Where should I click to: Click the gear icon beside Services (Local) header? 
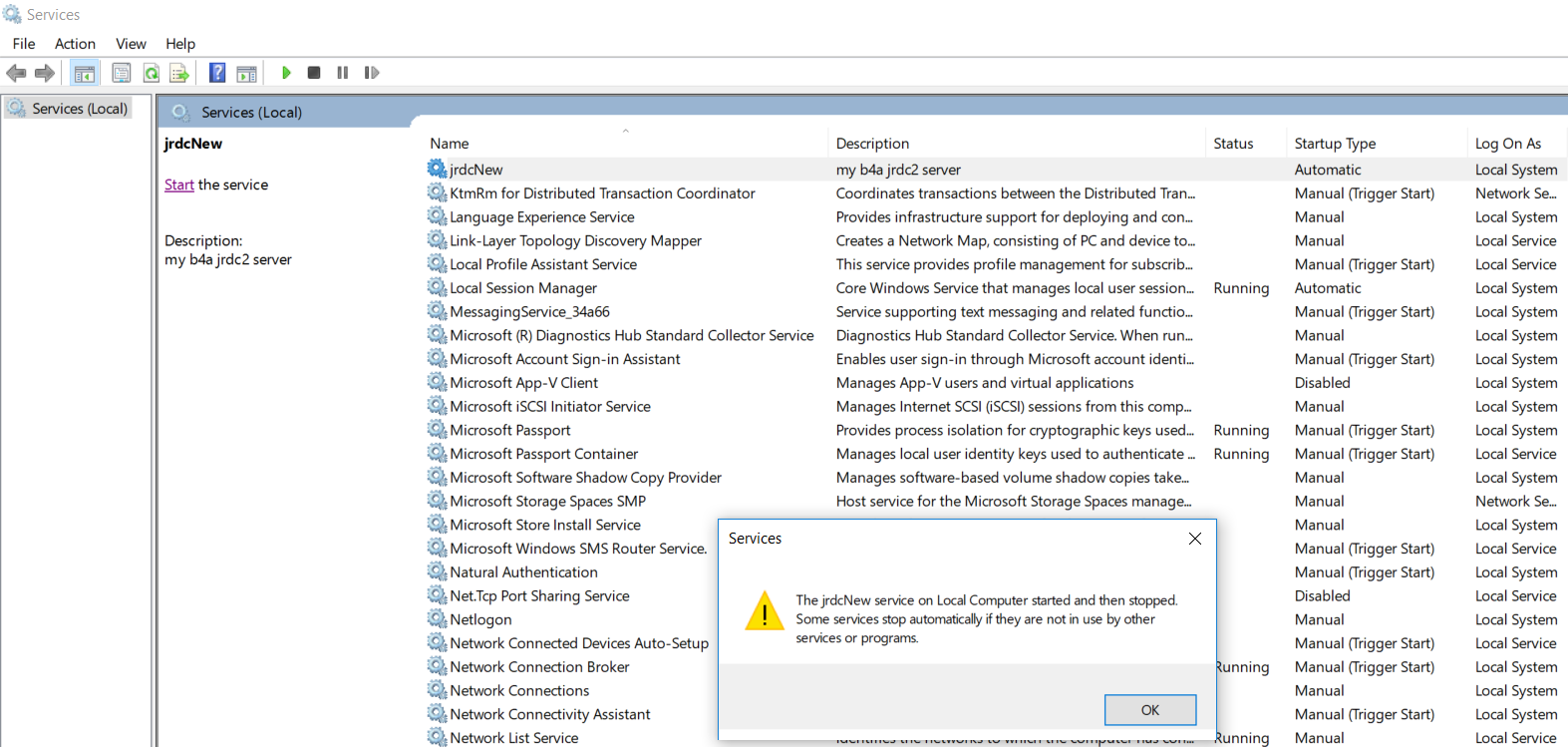pyautogui.click(x=180, y=112)
